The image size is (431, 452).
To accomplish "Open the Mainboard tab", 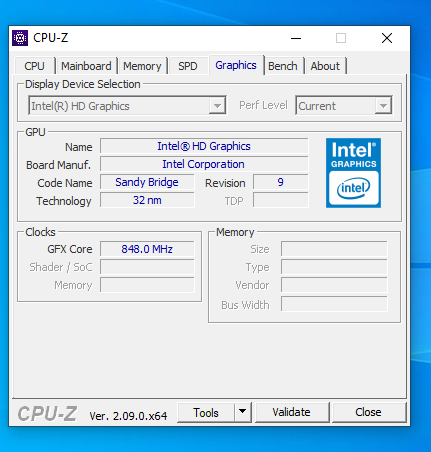I will point(86,66).
